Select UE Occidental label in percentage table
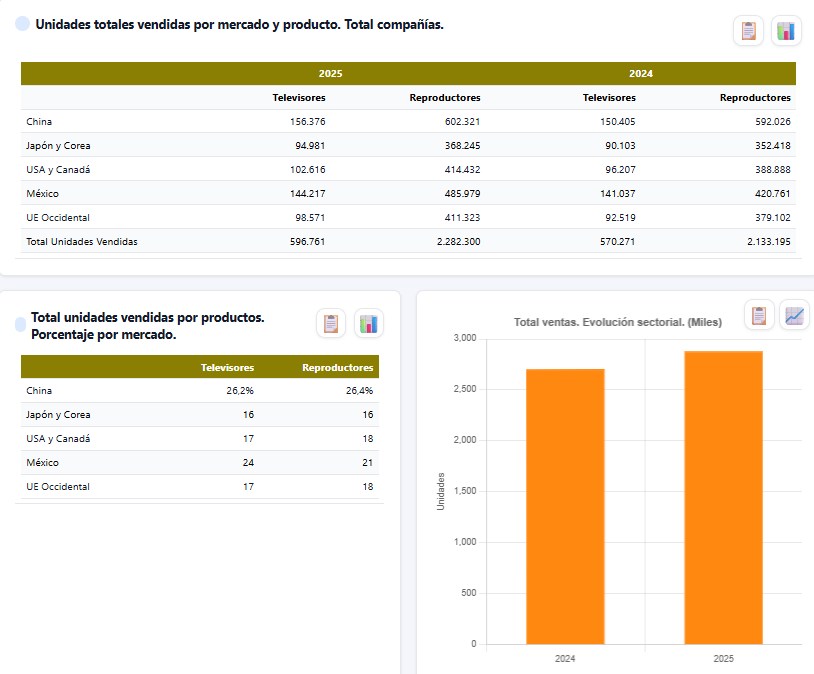Viewport: 814px width, 674px height. (58, 487)
